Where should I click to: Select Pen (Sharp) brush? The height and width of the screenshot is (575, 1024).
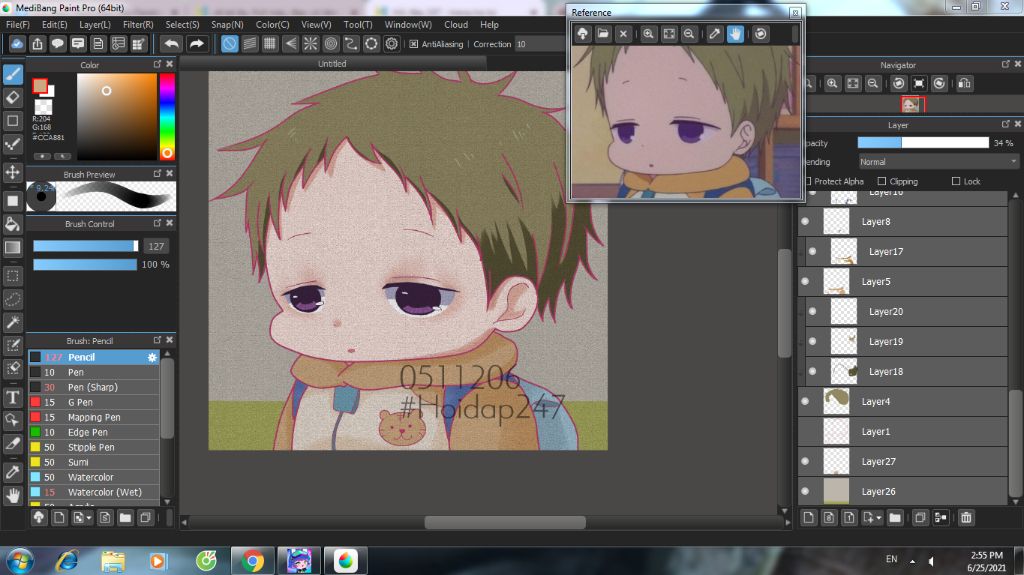(x=93, y=387)
